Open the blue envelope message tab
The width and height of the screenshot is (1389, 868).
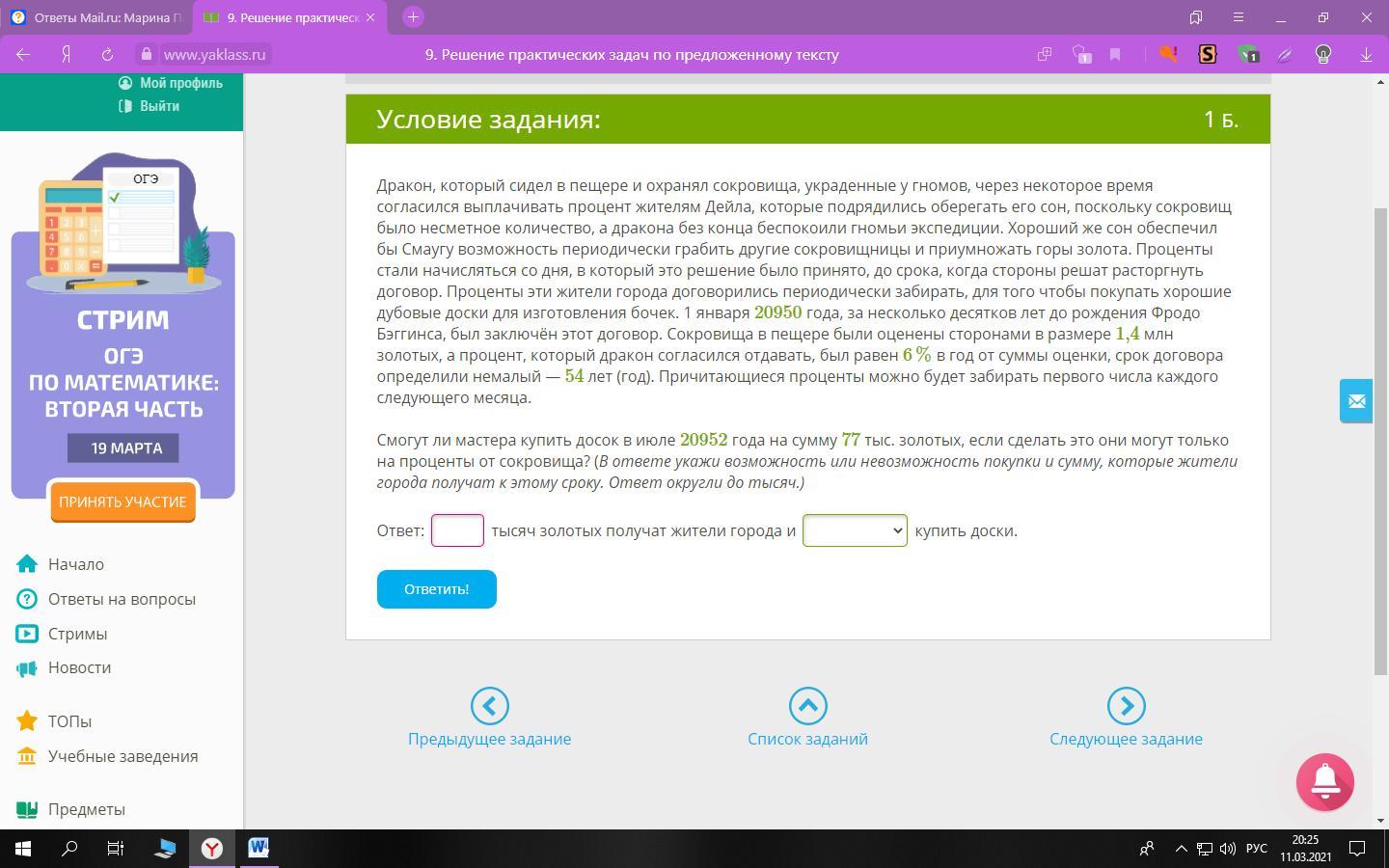(x=1355, y=401)
